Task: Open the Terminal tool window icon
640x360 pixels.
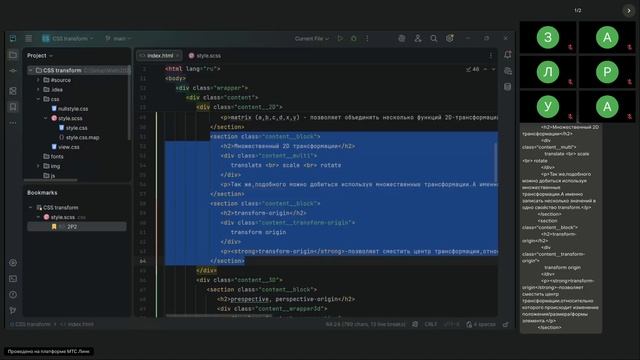Action: click(13, 279)
